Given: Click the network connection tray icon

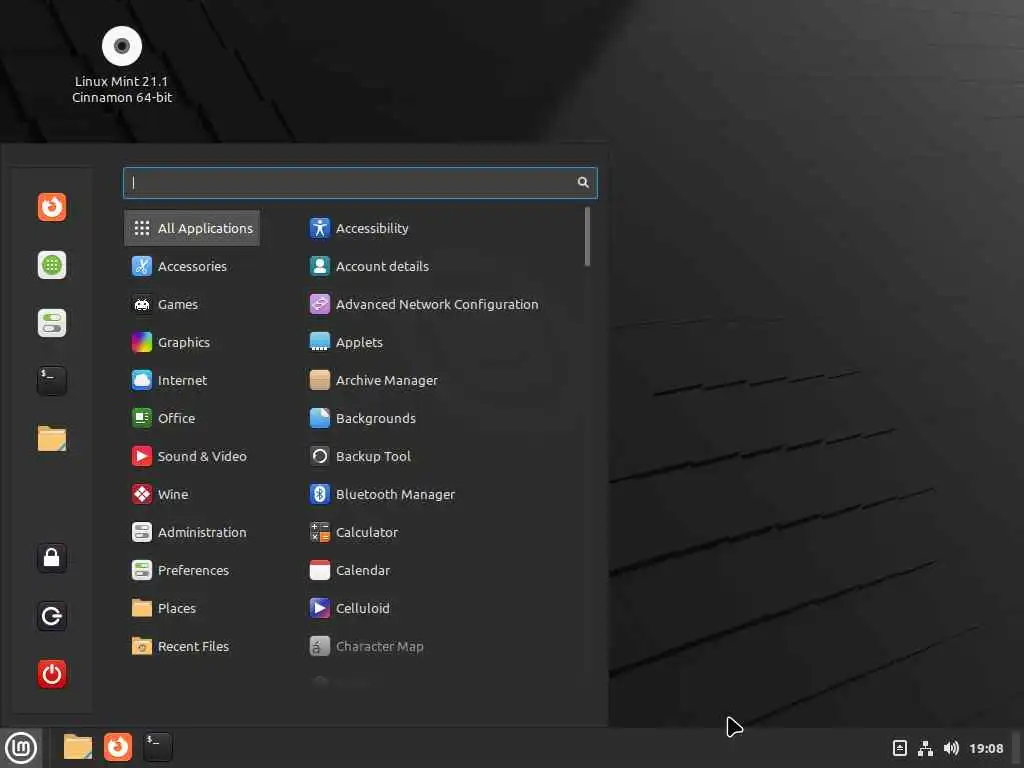Looking at the screenshot, I should 925,748.
